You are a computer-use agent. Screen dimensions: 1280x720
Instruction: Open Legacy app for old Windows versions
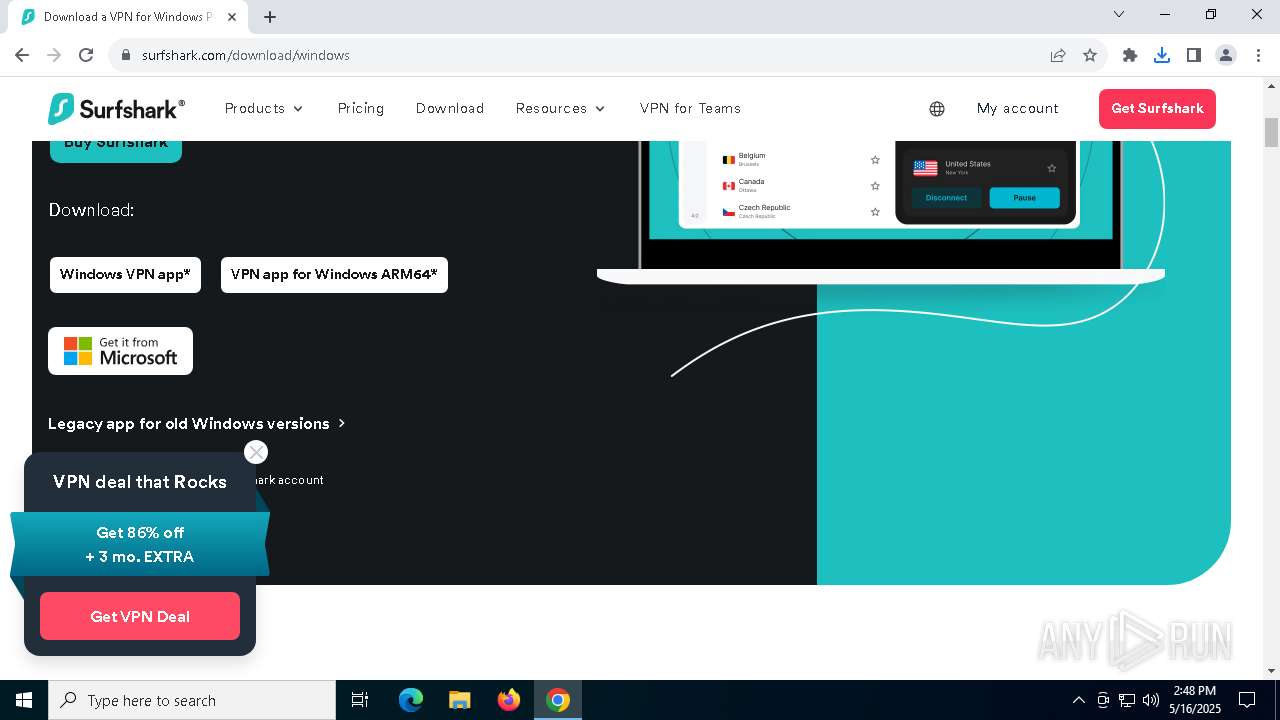click(196, 423)
